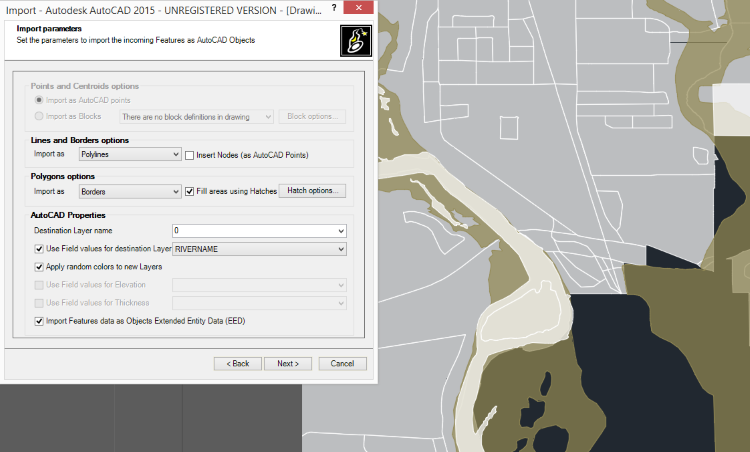Click the 'Lines and Borders options' label
Viewport: 750px width, 452px height.
click(x=80, y=140)
